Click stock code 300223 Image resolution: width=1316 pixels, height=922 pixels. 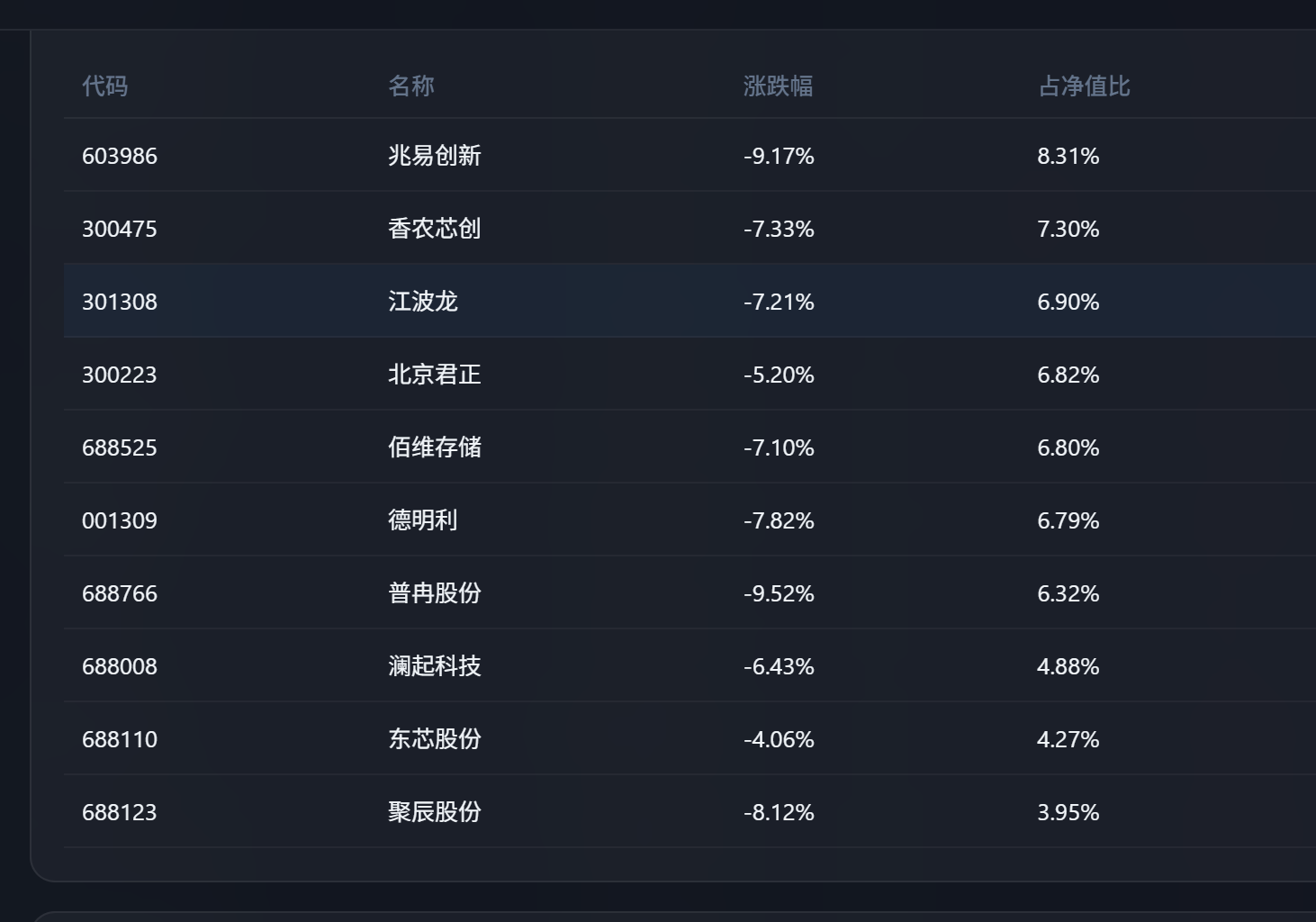click(x=120, y=375)
